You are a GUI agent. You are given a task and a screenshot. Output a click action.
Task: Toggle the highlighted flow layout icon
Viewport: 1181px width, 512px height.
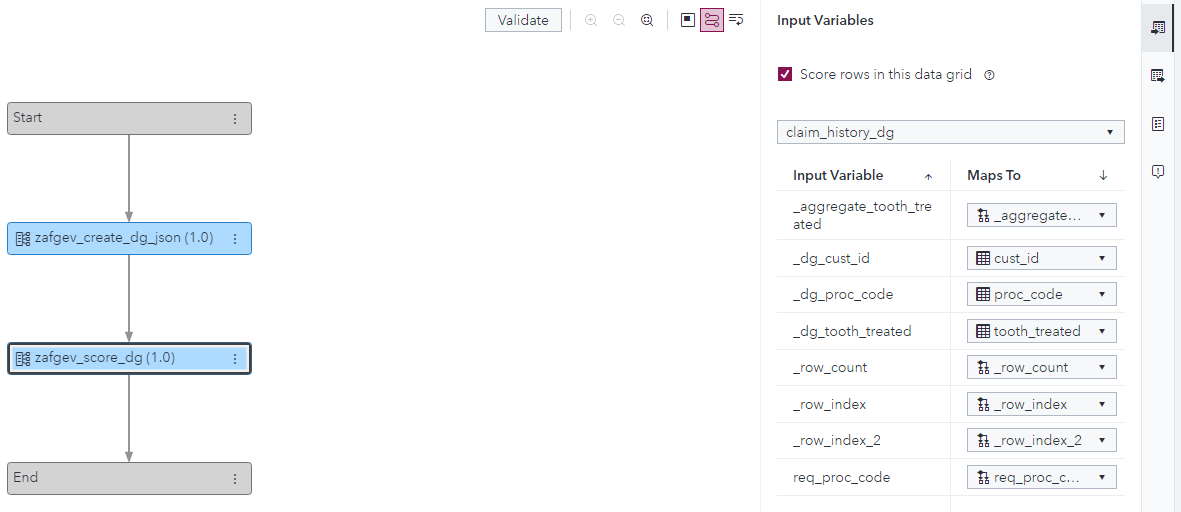[712, 20]
